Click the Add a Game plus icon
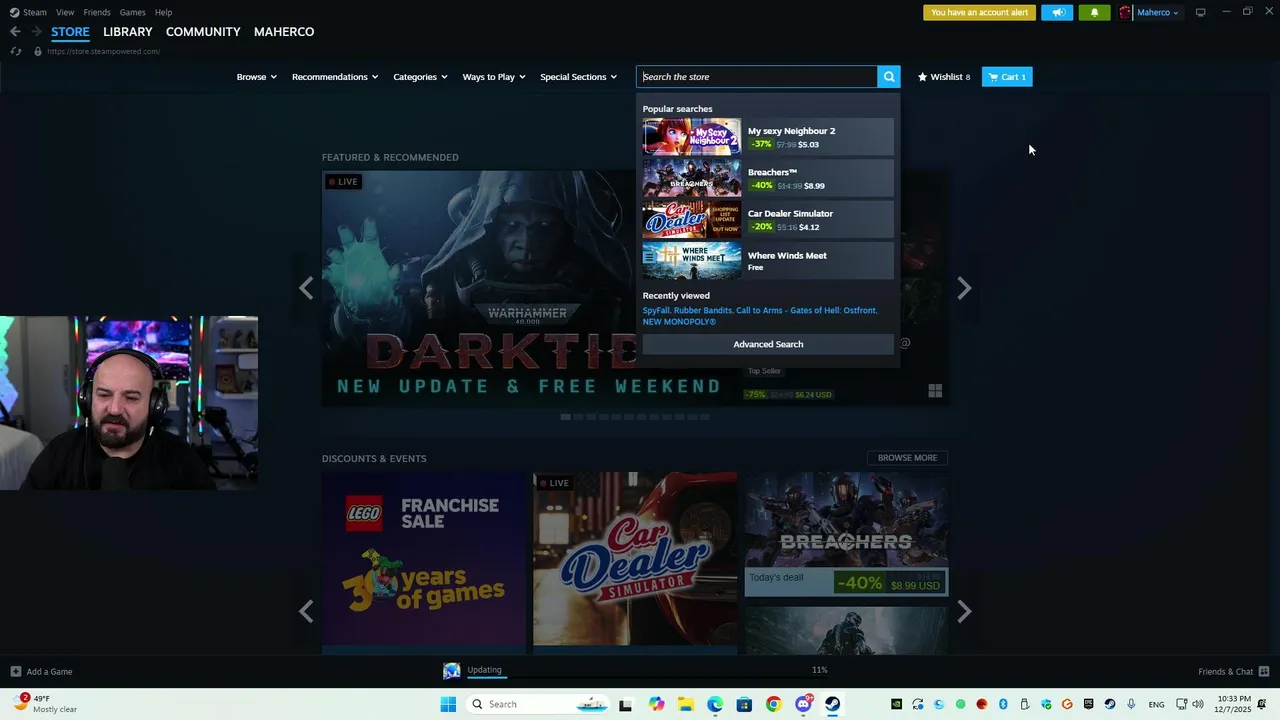The image size is (1280, 720). (x=15, y=672)
